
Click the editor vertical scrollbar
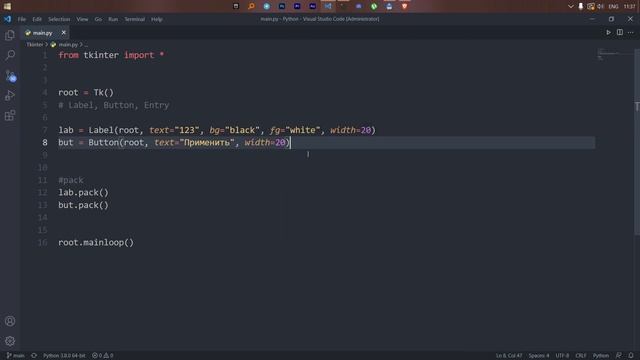coord(637,141)
